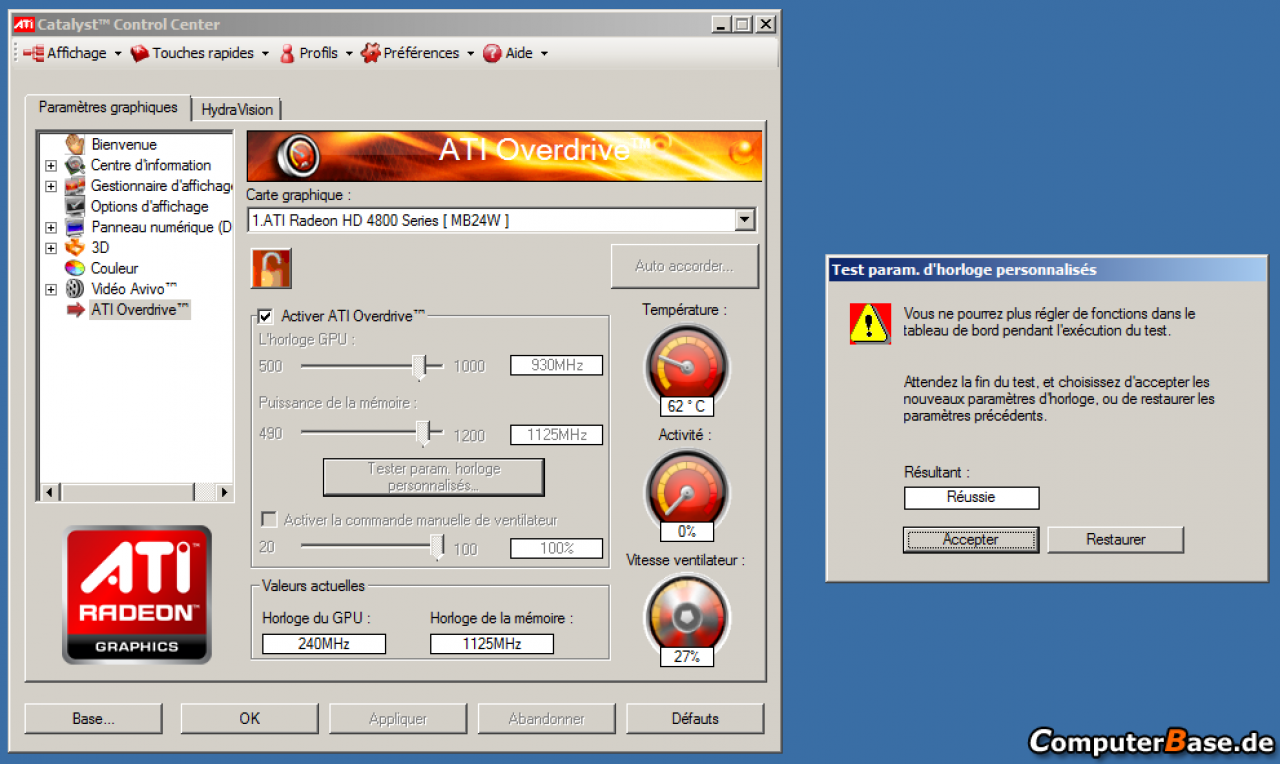Click the Panneau numérique monitor icon
This screenshot has height=764, width=1280.
click(75, 227)
